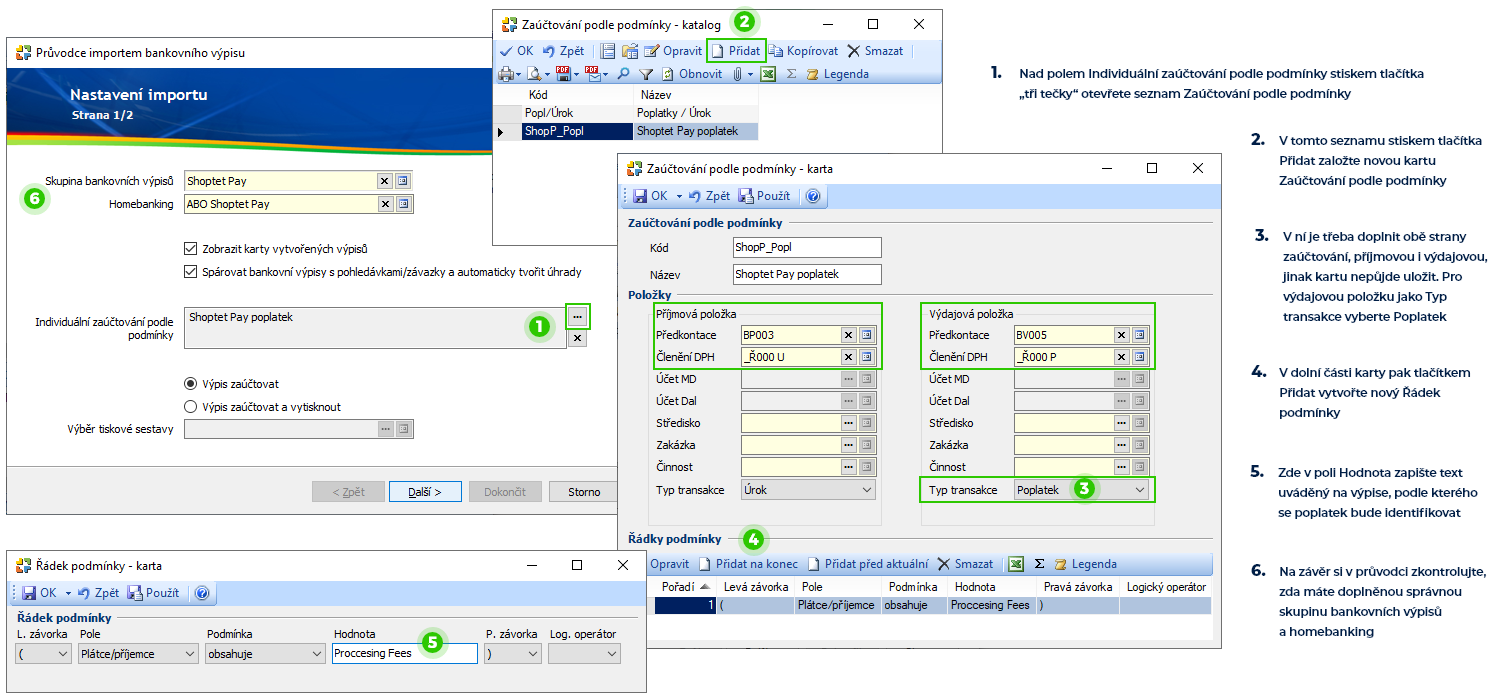Open dropdown arrow beside OK in Zaúčtování karta
The width and height of the screenshot is (1500, 699).
tap(678, 197)
